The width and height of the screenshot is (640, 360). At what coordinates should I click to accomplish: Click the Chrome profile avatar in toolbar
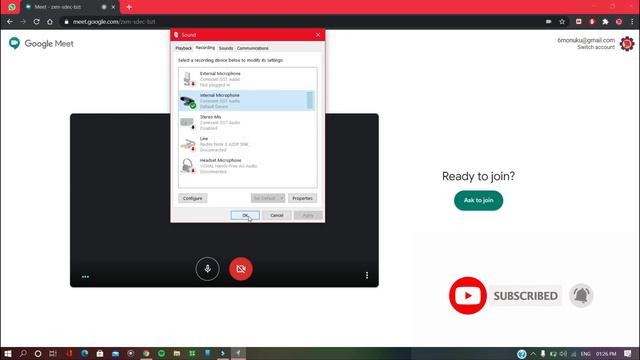pyautogui.click(x=619, y=22)
